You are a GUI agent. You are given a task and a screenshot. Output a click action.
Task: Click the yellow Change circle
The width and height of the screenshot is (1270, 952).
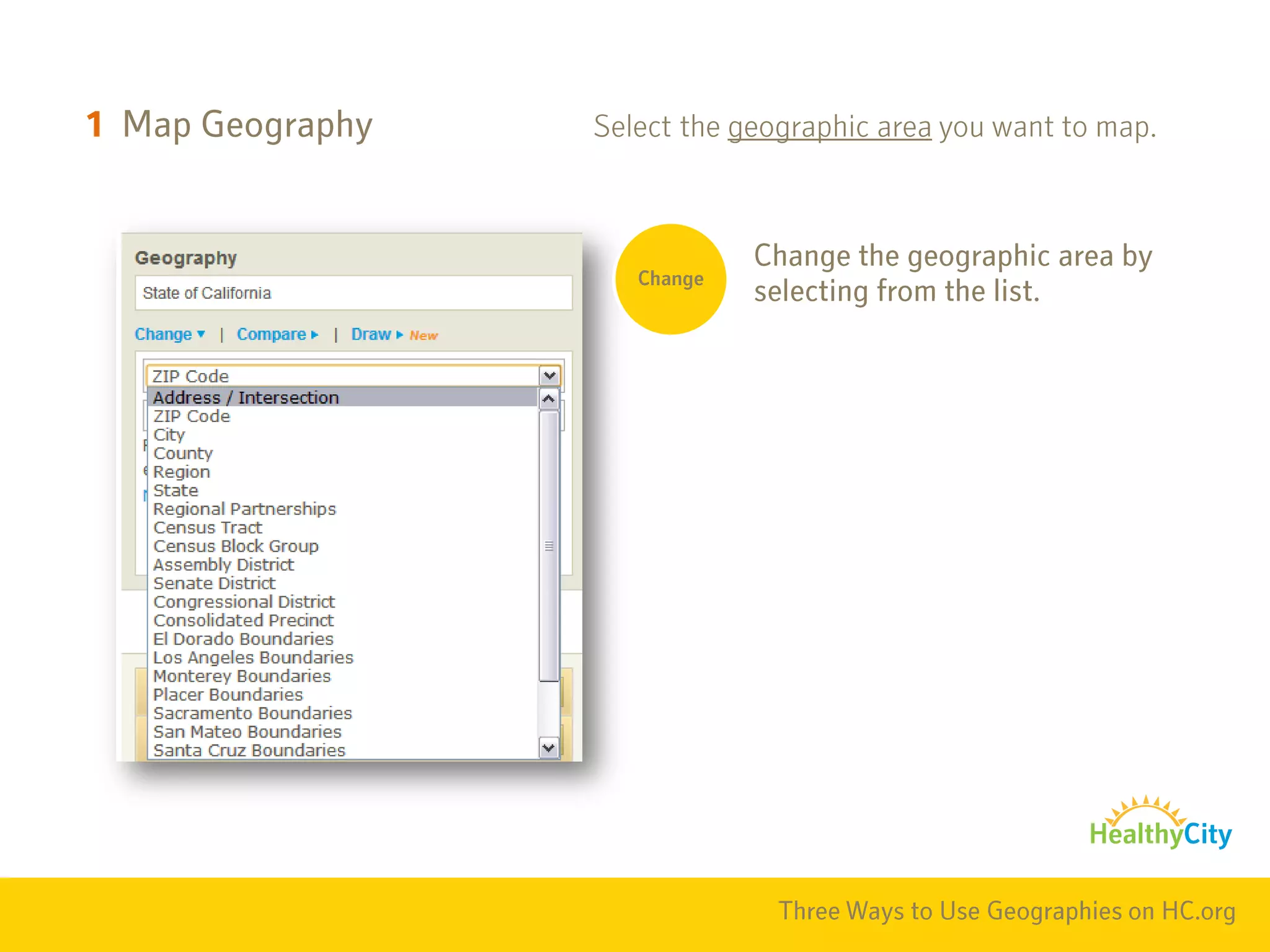670,279
